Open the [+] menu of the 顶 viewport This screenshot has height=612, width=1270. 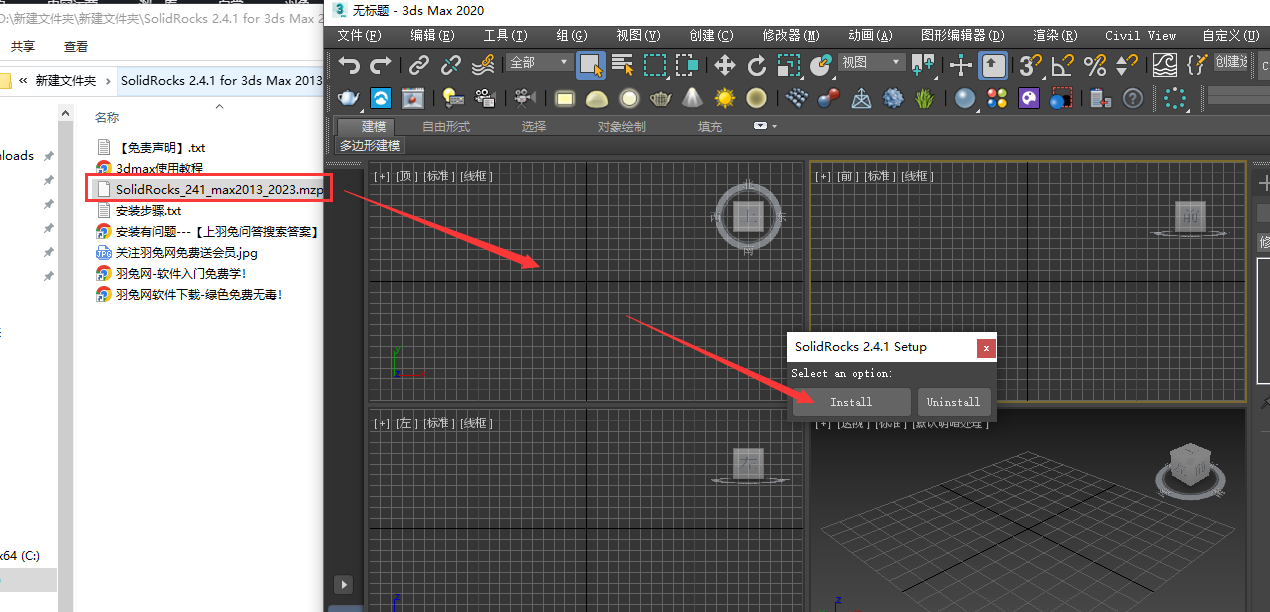(x=382, y=176)
